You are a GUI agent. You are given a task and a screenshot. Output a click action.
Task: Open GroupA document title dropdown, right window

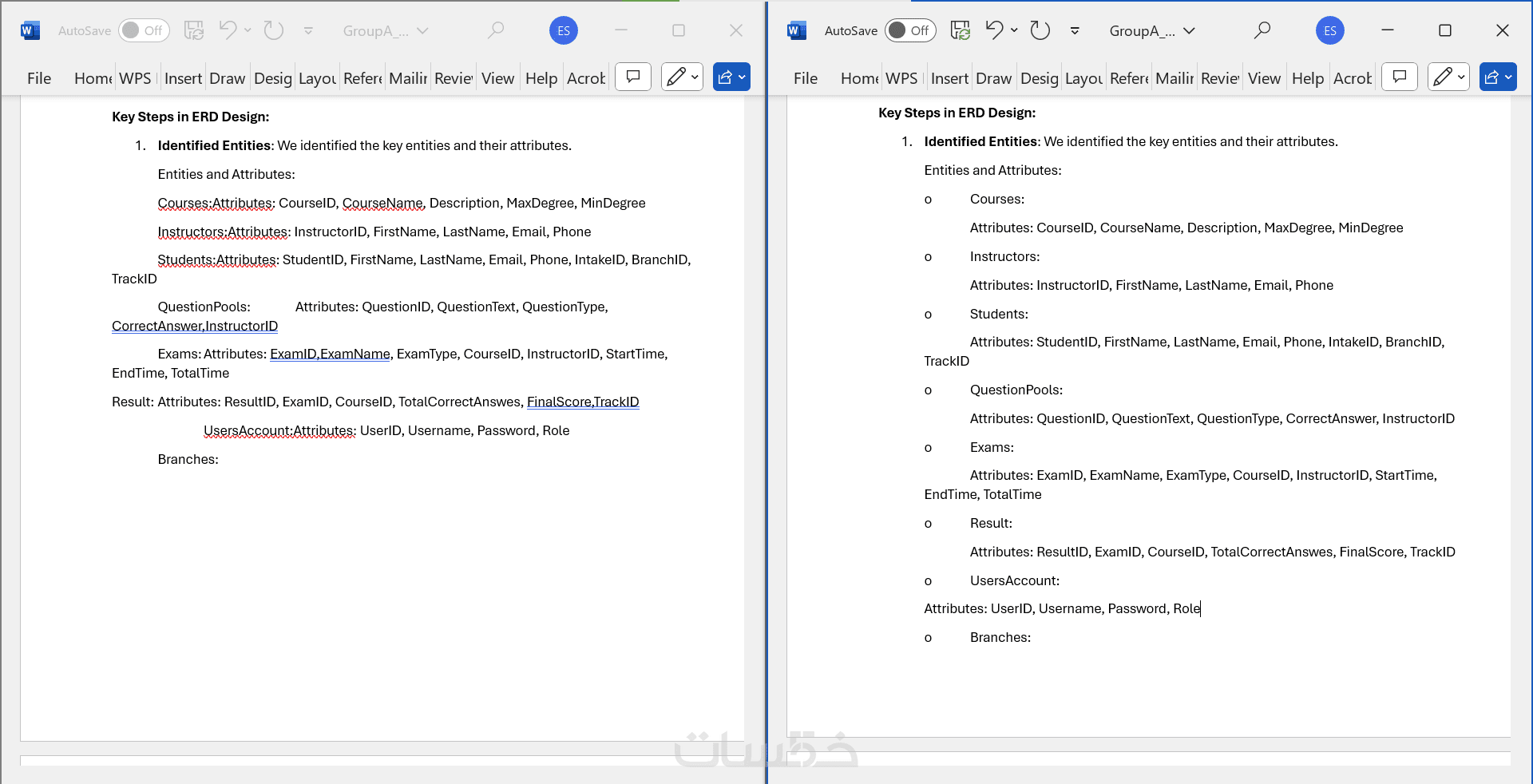(1152, 31)
